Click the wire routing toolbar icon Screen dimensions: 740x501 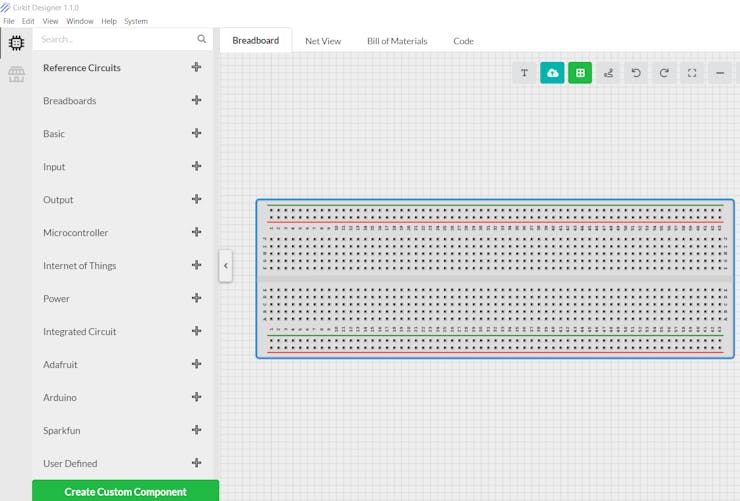coord(608,73)
